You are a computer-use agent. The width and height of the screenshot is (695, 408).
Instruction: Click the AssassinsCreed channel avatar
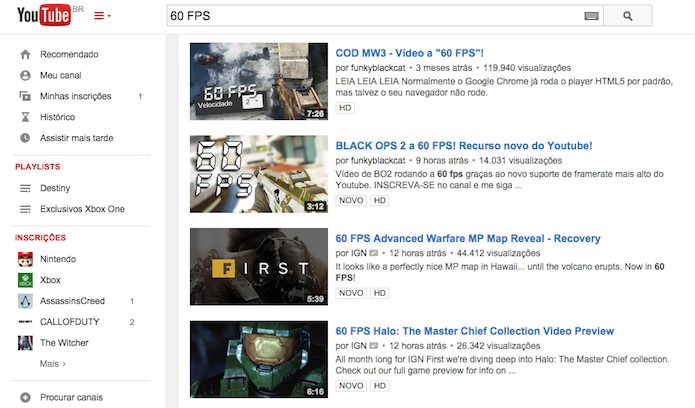point(25,301)
